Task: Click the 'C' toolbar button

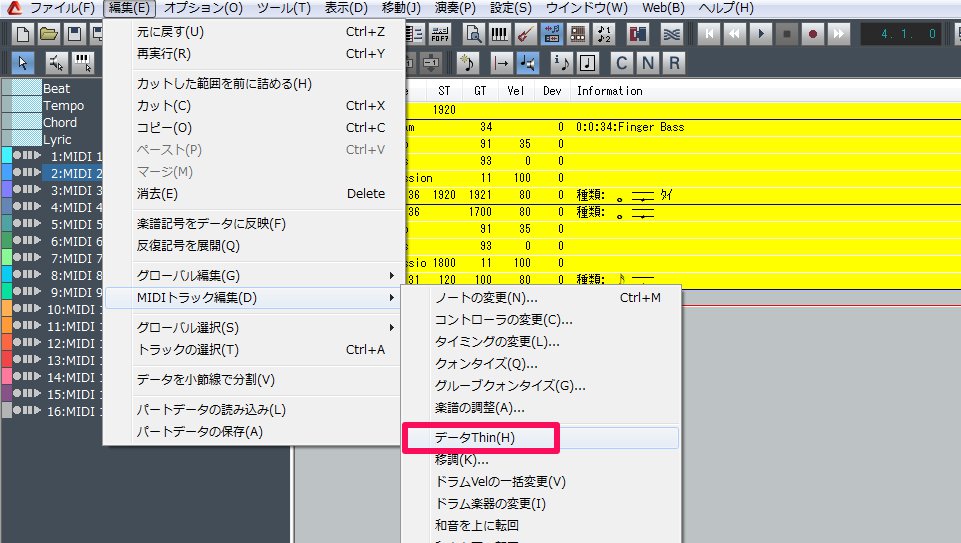Action: click(x=623, y=63)
